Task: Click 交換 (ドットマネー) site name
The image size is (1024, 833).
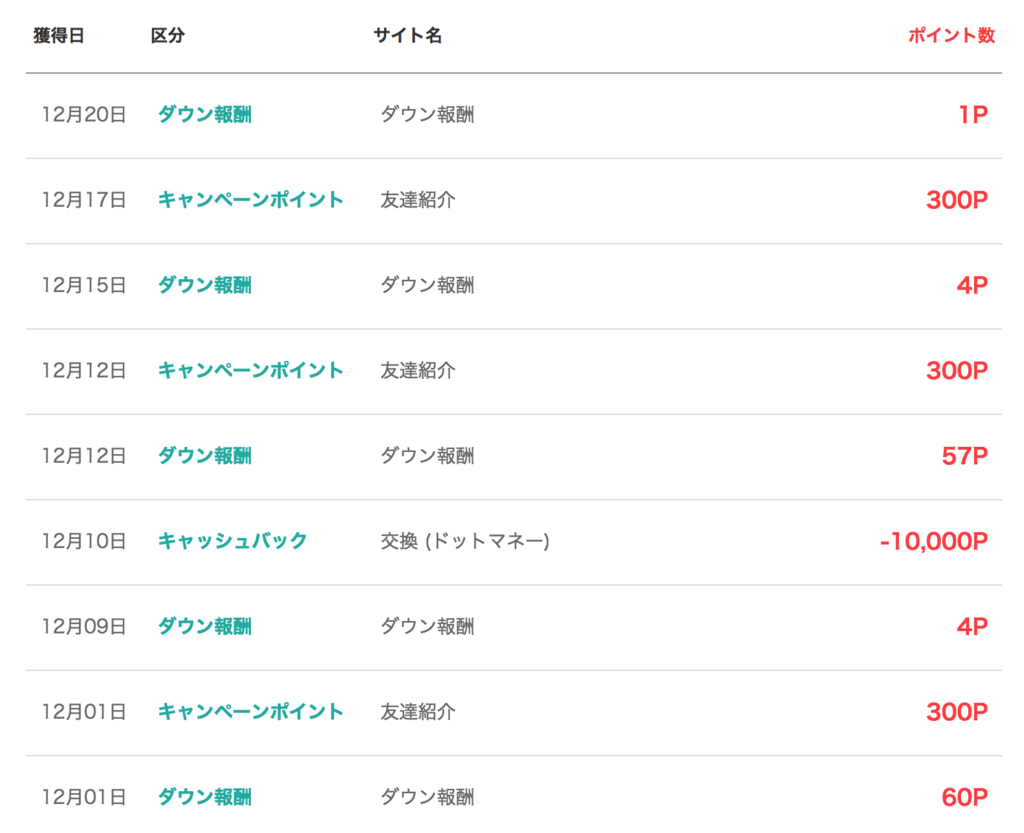Action: tap(465, 541)
